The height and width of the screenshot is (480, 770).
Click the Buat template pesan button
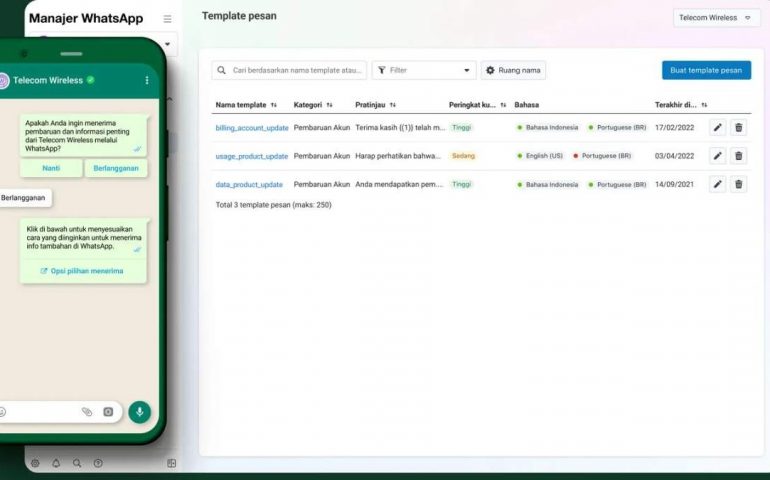tap(706, 70)
